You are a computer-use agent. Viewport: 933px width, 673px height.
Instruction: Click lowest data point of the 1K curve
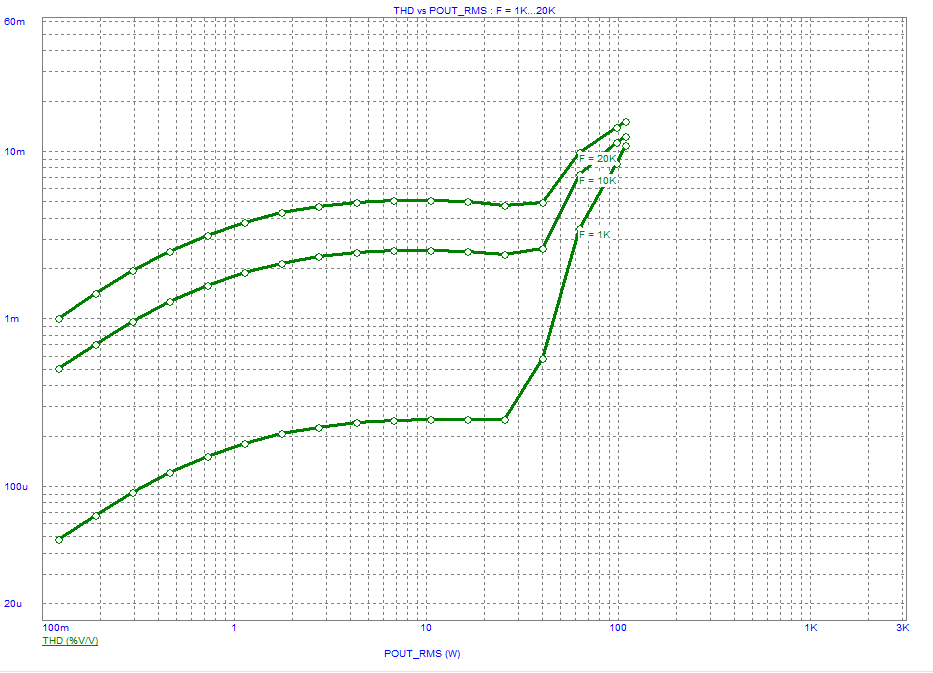pyautogui.click(x=59, y=540)
